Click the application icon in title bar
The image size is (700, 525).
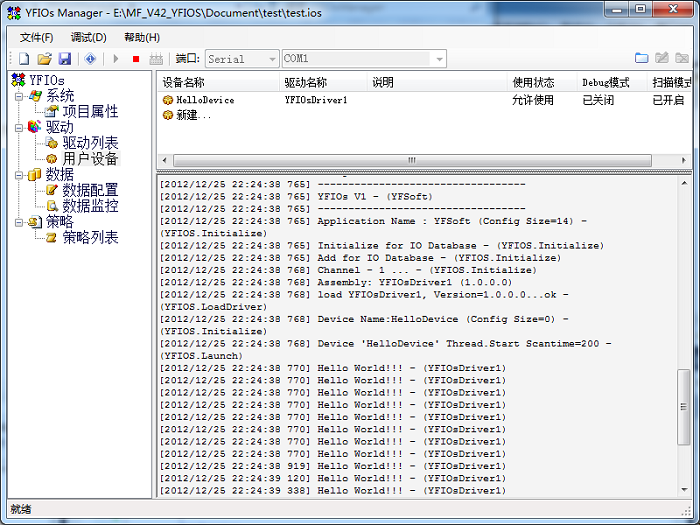(x=14, y=13)
